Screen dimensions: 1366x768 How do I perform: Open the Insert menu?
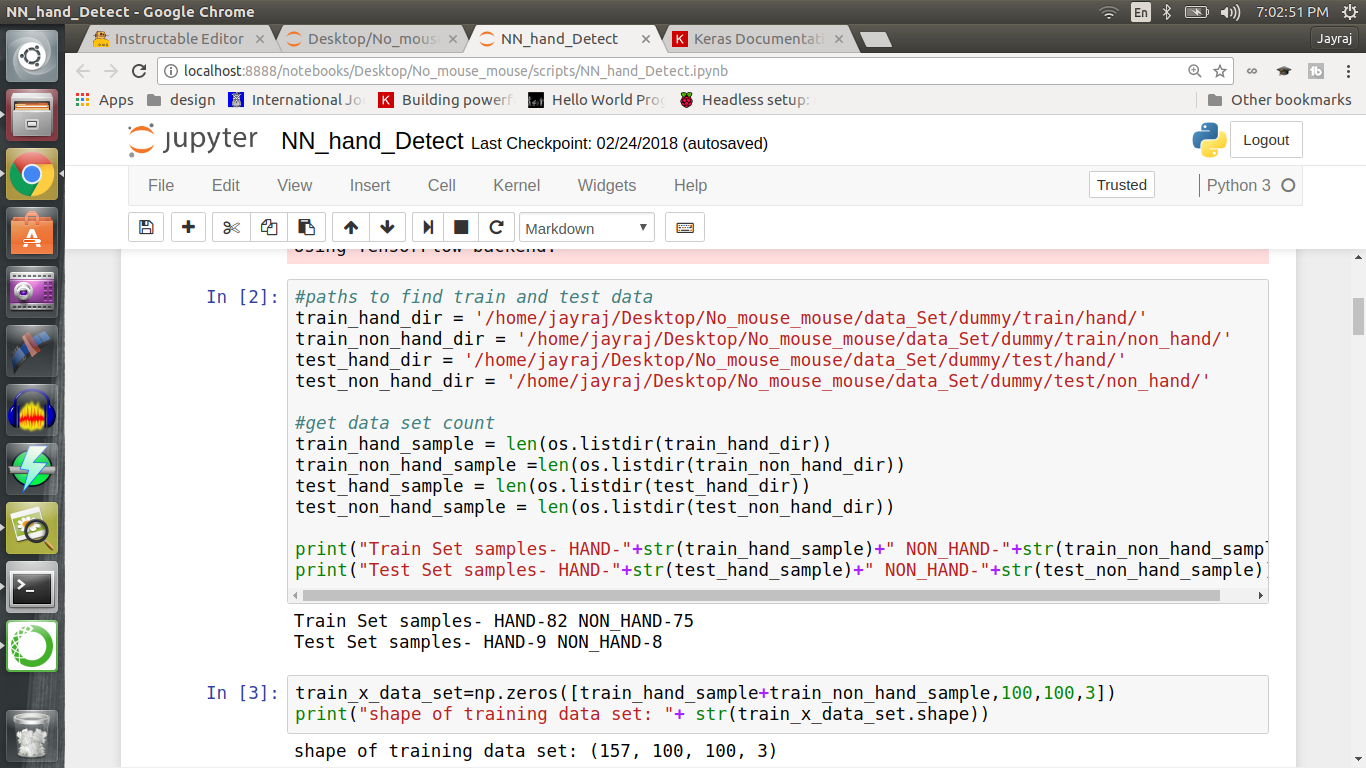tap(370, 185)
